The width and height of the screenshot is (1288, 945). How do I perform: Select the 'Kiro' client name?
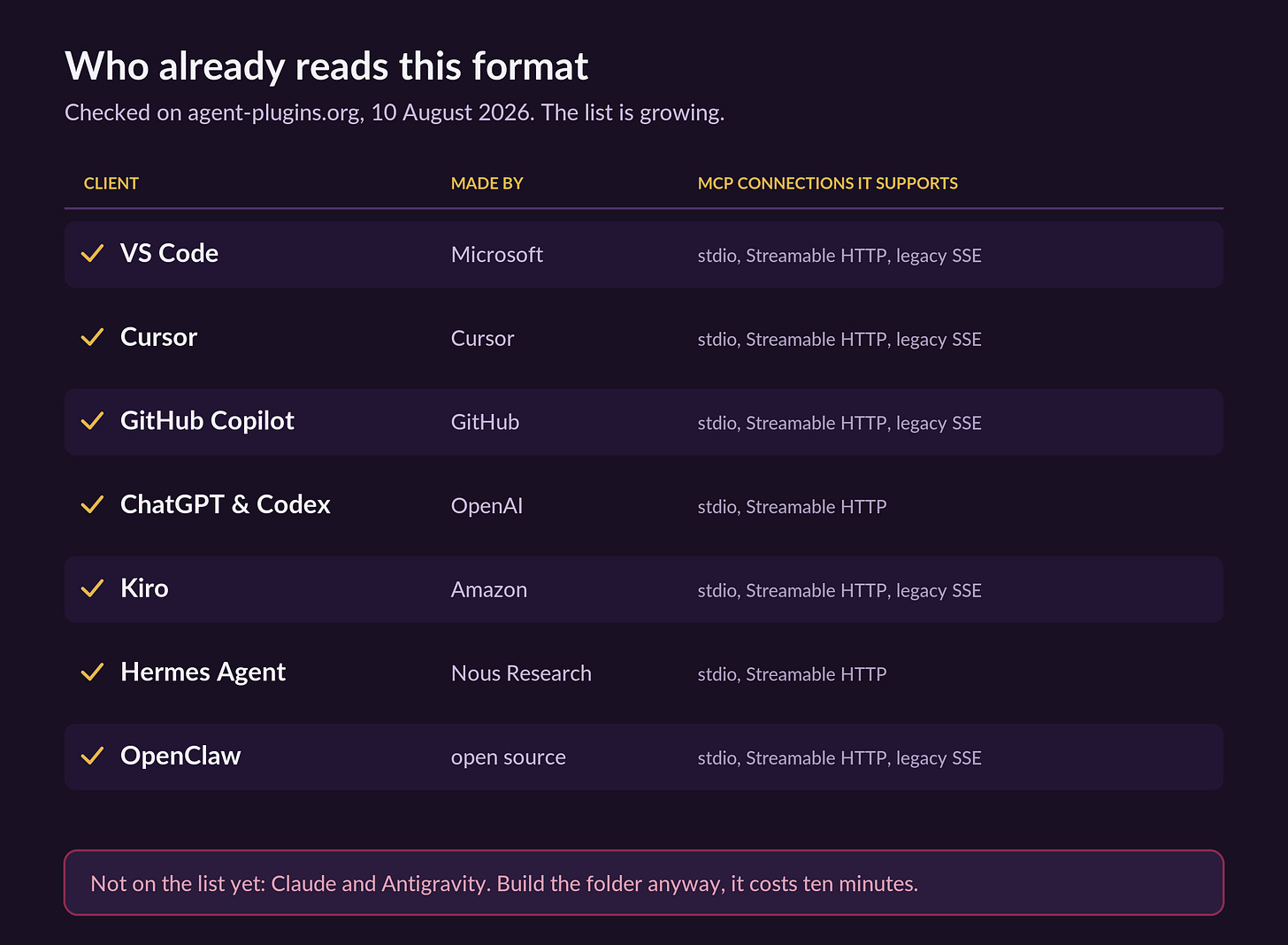[x=144, y=588]
